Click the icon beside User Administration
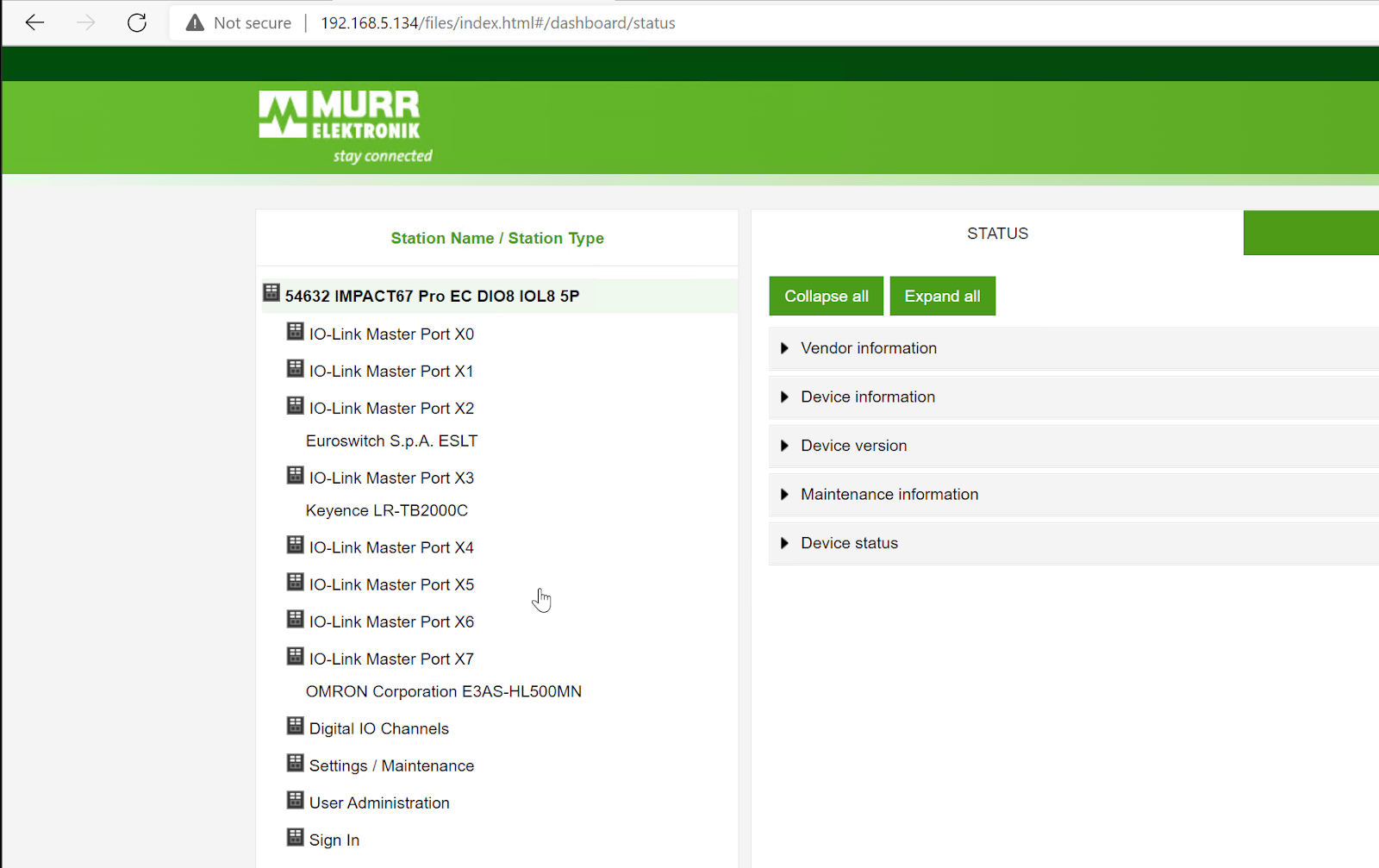The width and height of the screenshot is (1379, 868). pyautogui.click(x=296, y=800)
